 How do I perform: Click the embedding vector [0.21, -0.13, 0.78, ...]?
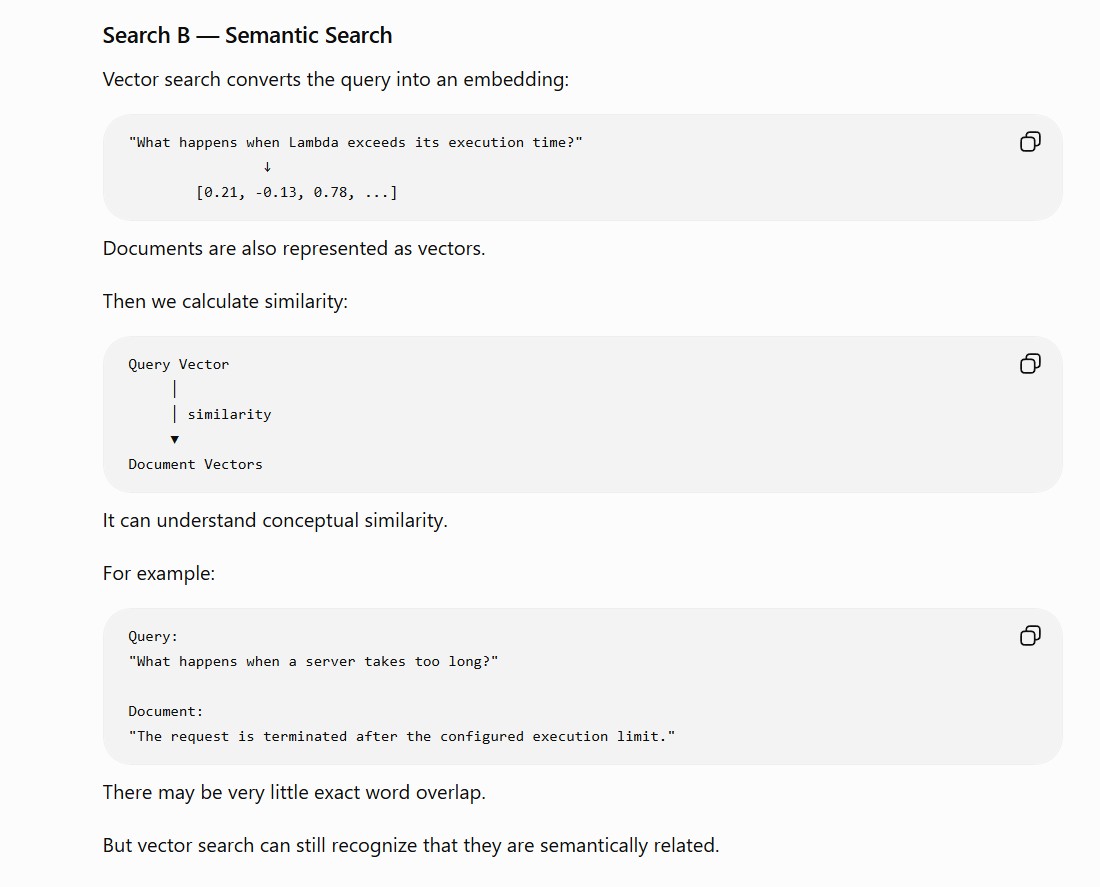[297, 192]
